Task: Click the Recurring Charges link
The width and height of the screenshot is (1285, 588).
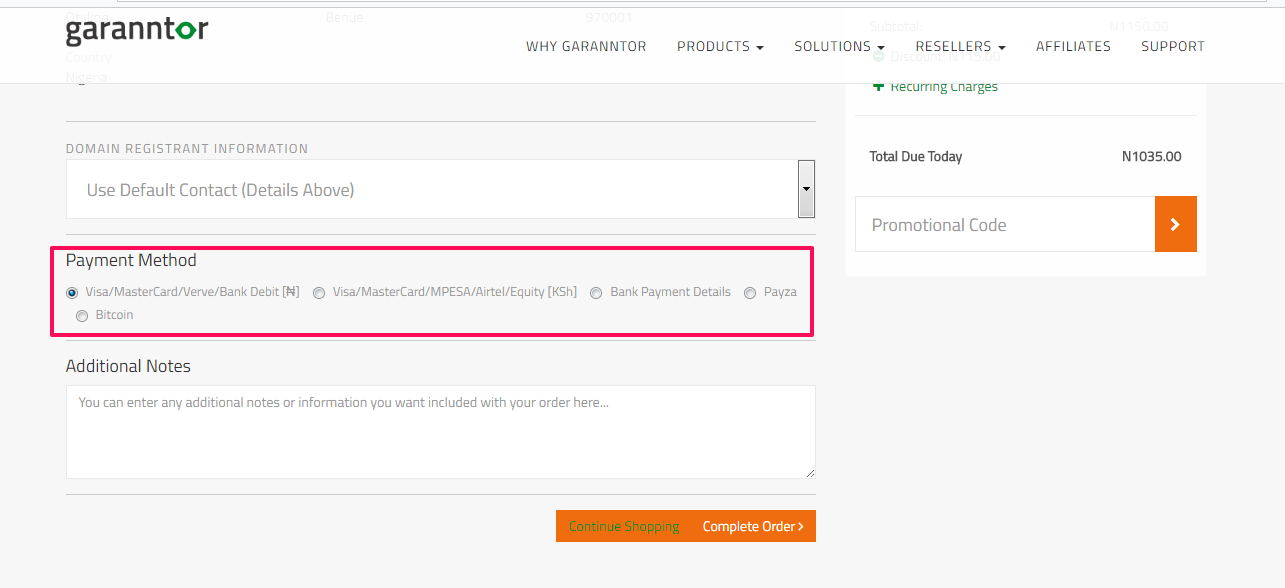Action: [944, 87]
